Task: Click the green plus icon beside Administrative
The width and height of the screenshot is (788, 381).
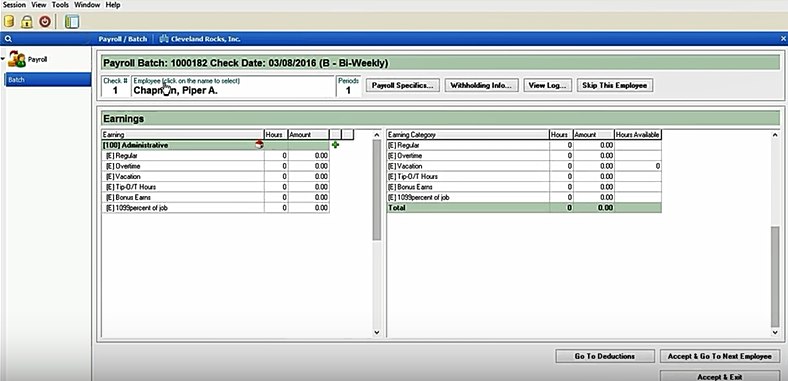Action: tap(336, 145)
